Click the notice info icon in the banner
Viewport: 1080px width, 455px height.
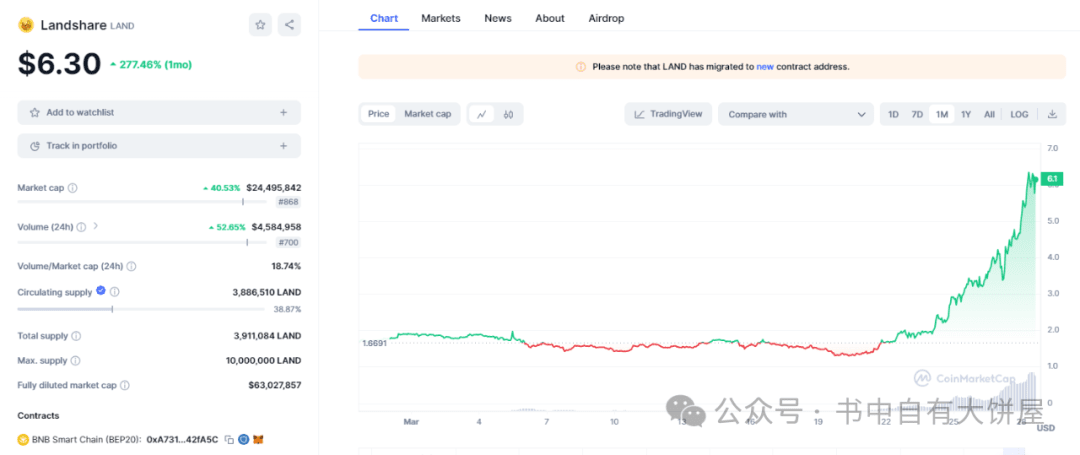(581, 67)
